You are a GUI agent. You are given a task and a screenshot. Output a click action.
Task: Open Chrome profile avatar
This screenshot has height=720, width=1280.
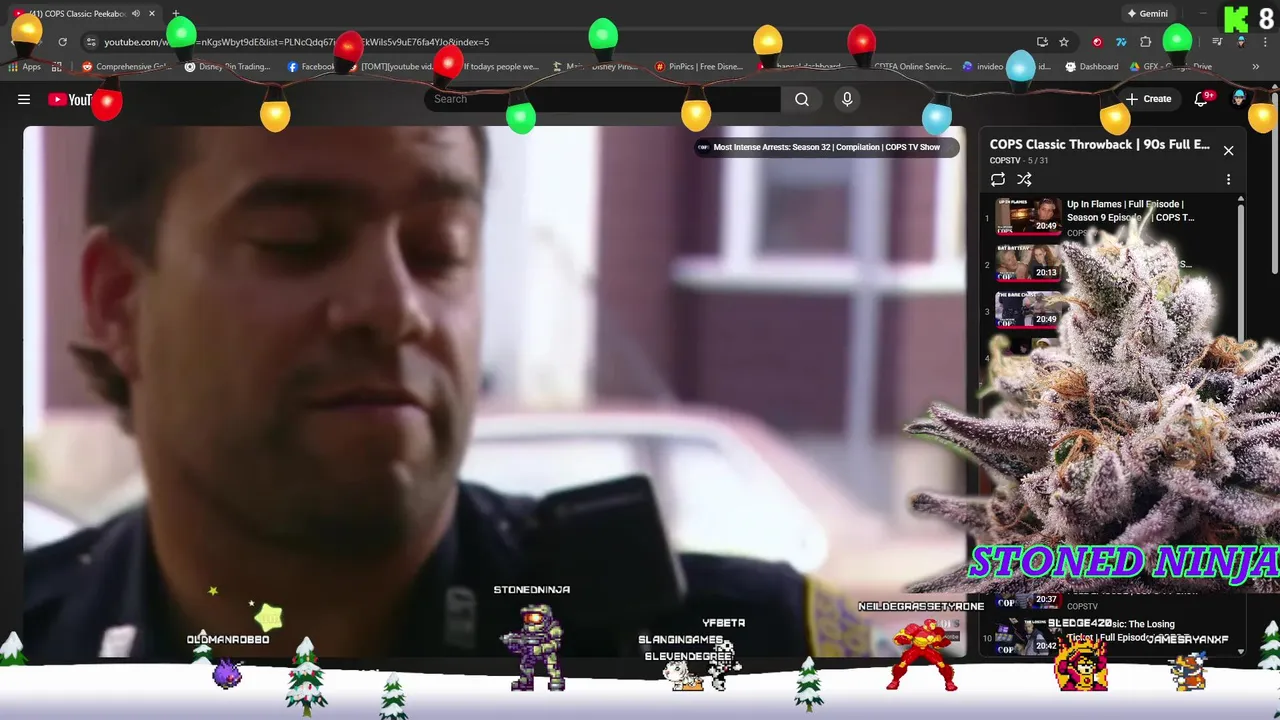pos(1241,42)
